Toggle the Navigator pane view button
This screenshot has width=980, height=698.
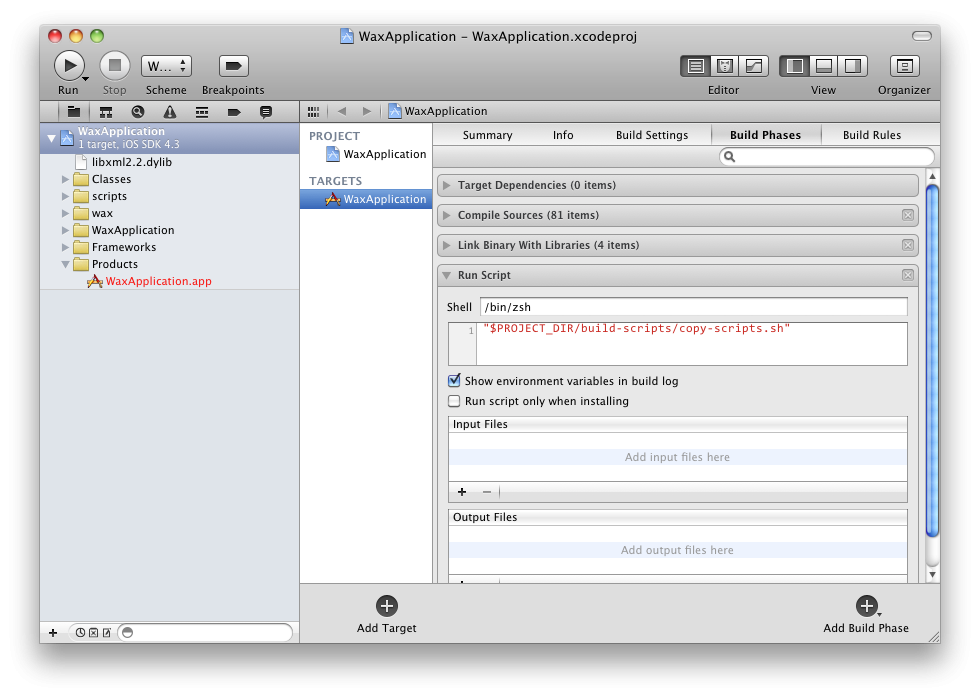click(x=794, y=66)
